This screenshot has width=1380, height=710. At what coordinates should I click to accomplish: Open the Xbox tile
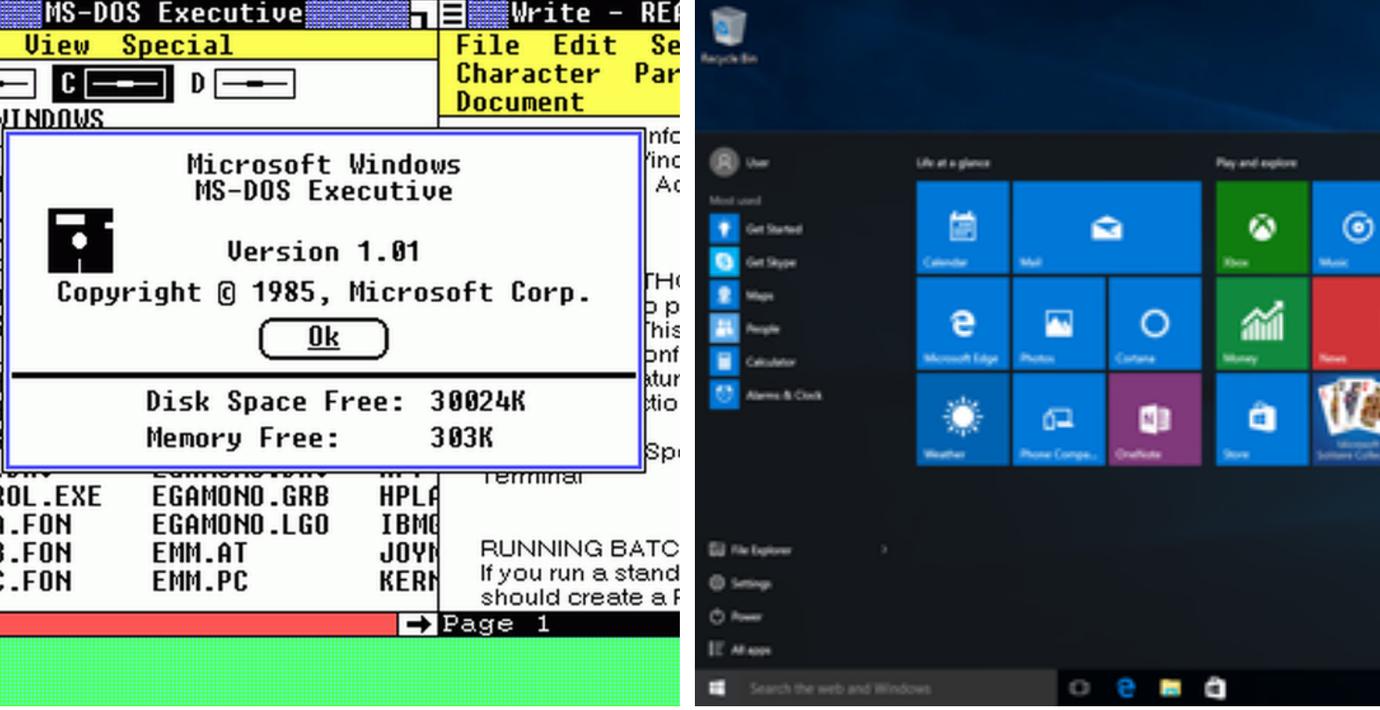coord(1262,227)
